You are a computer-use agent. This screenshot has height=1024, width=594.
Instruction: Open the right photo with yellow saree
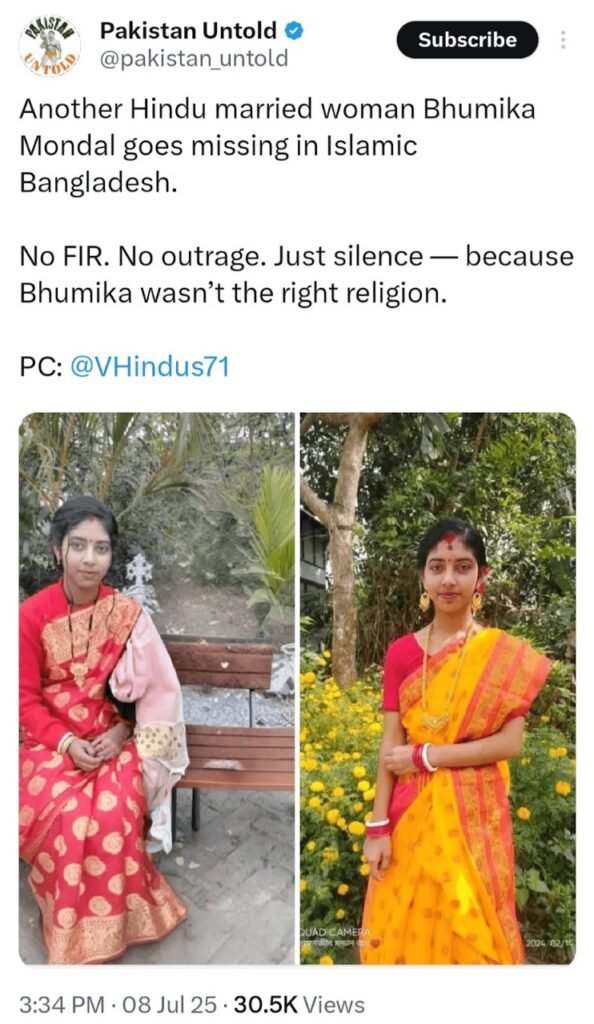pos(438,688)
